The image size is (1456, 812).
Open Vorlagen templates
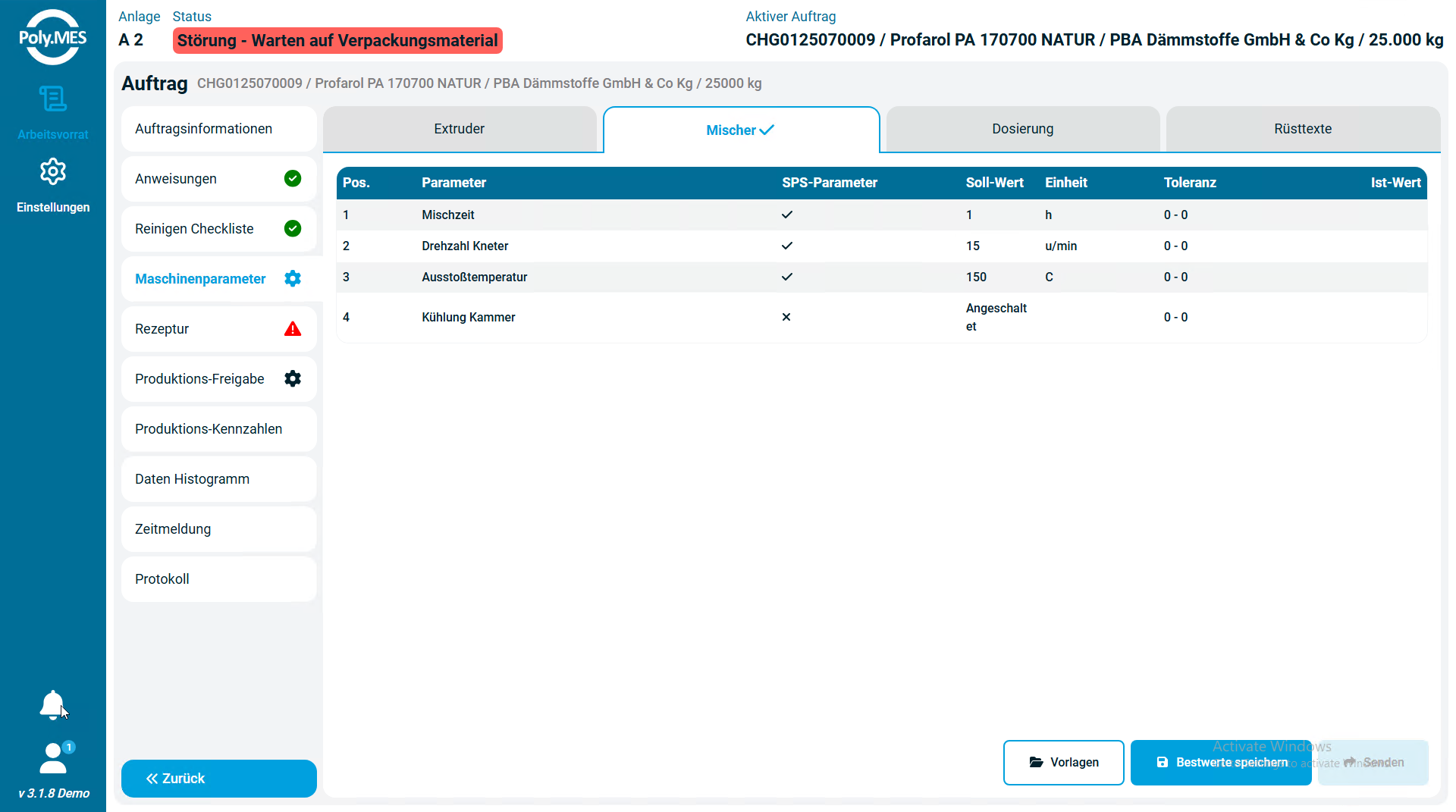(1064, 763)
